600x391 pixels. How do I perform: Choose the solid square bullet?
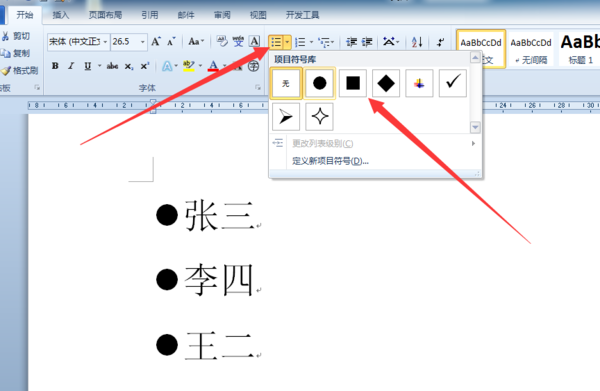coord(353,83)
